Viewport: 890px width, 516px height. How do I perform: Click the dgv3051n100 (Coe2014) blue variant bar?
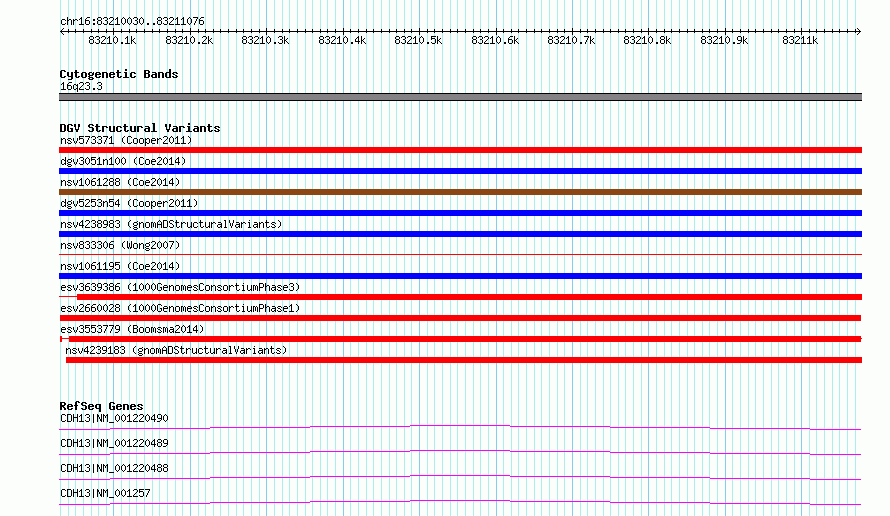click(460, 171)
